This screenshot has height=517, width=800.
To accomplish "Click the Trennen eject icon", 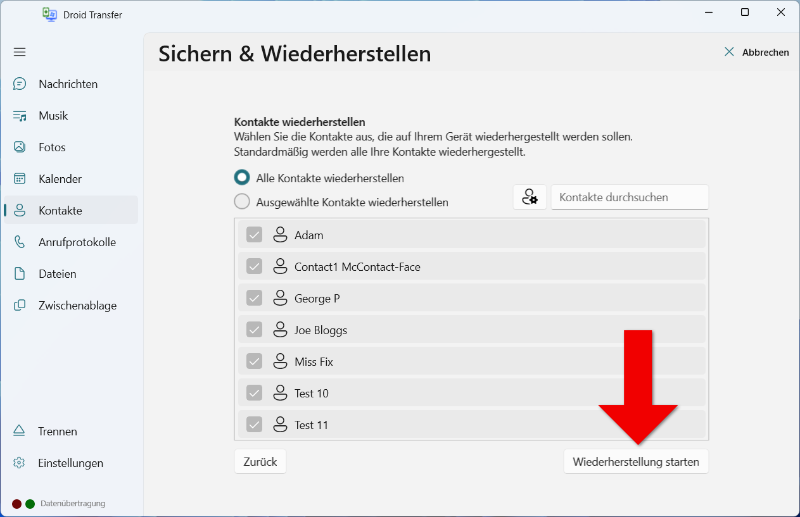I will coord(19,432).
